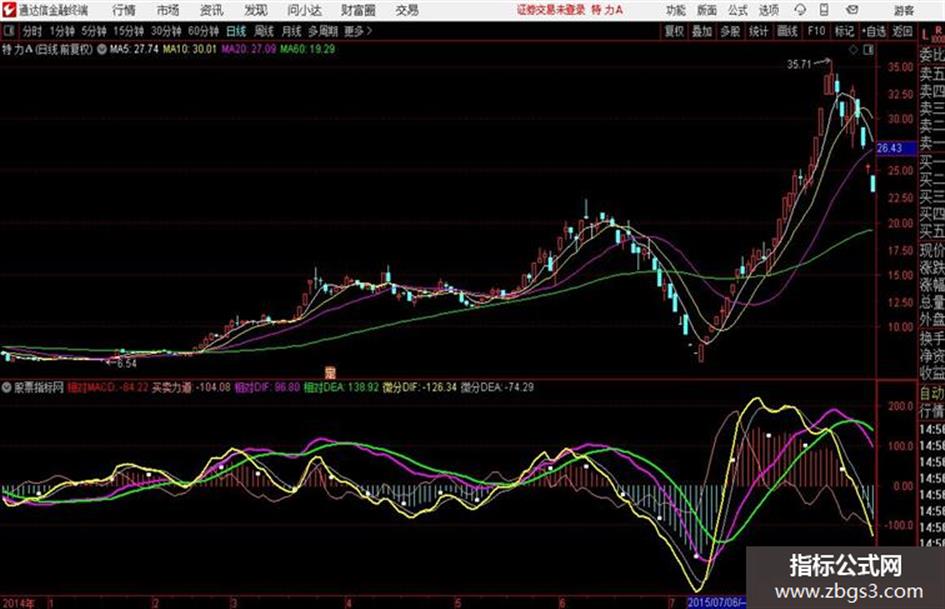Click the 返回 back button
The image size is (945, 609).
pyautogui.click(x=903, y=31)
